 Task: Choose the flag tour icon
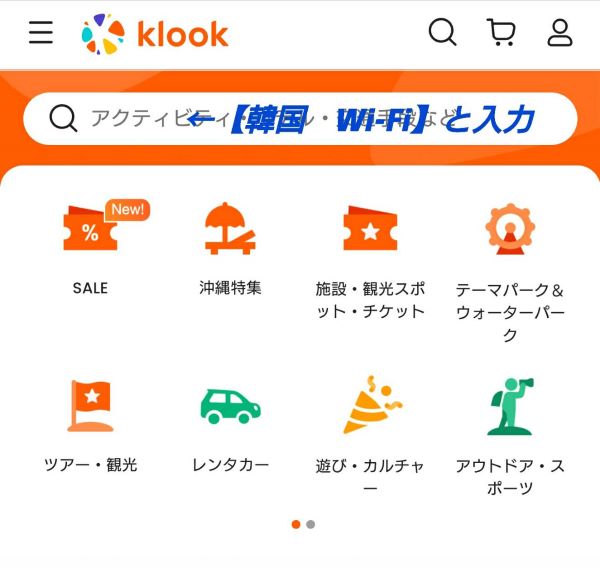point(91,406)
